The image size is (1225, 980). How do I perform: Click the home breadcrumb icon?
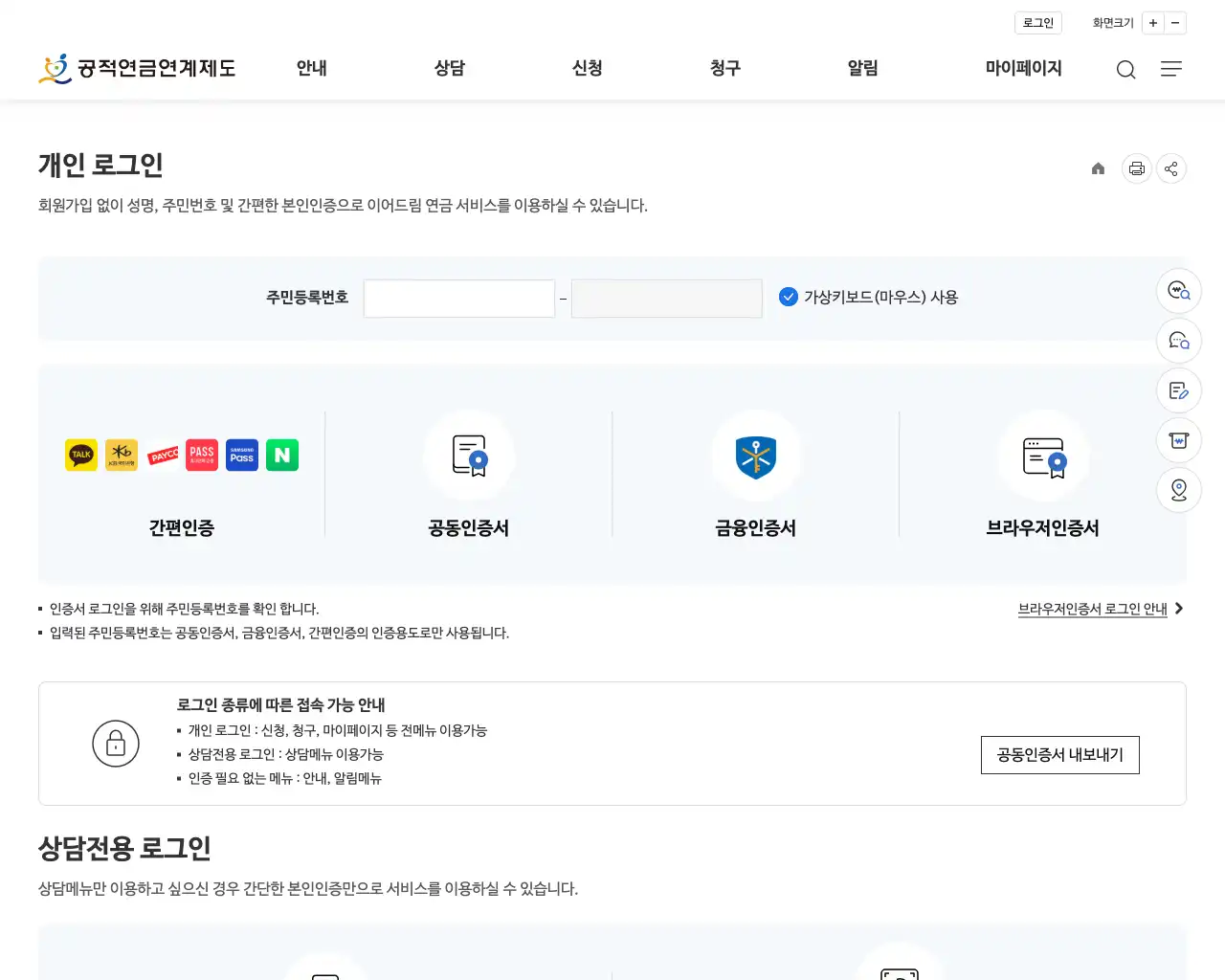click(x=1098, y=168)
